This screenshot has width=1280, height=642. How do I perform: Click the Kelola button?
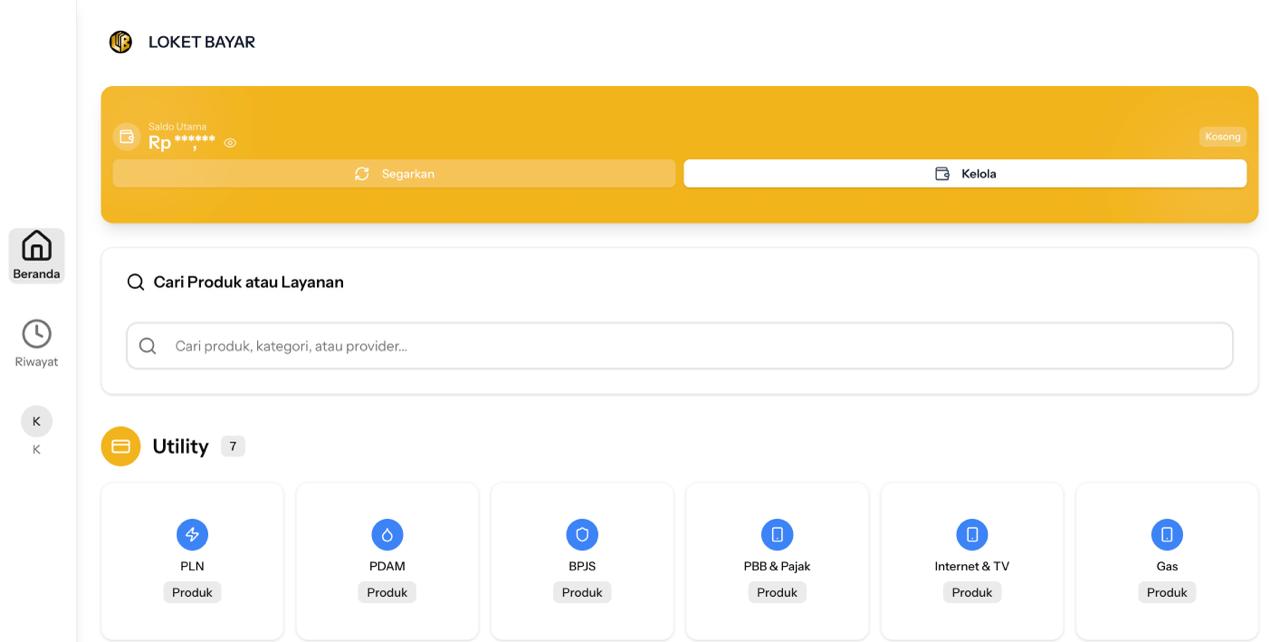(x=965, y=174)
